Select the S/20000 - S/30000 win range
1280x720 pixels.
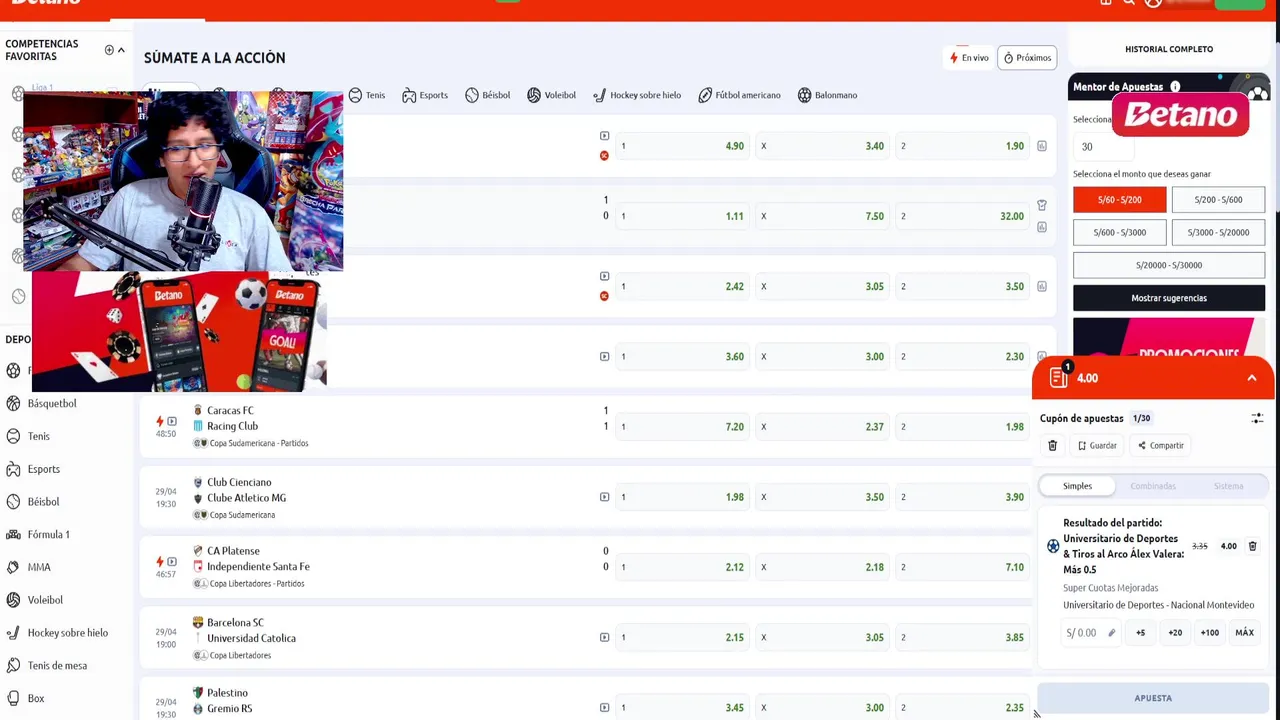(x=1168, y=265)
